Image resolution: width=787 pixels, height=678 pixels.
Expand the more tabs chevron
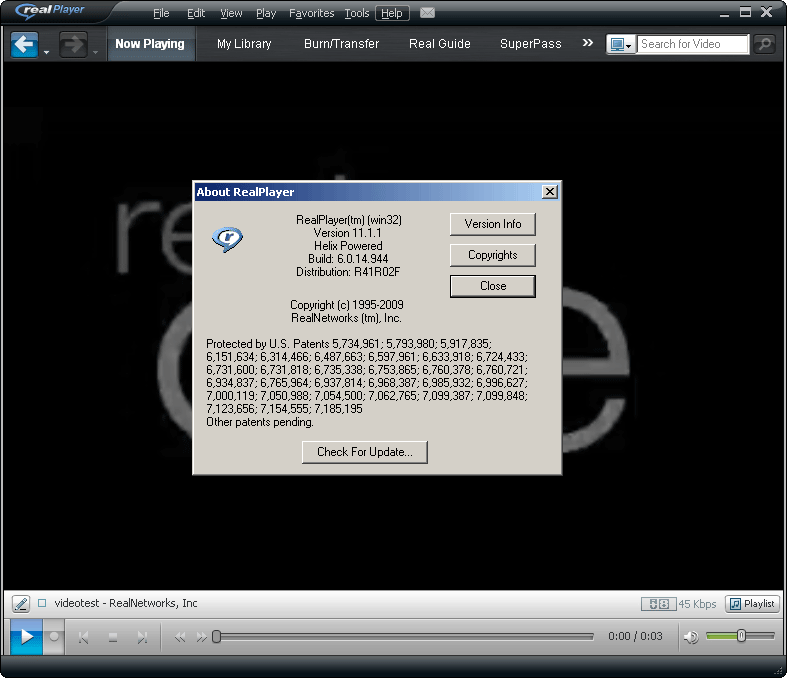(x=588, y=43)
